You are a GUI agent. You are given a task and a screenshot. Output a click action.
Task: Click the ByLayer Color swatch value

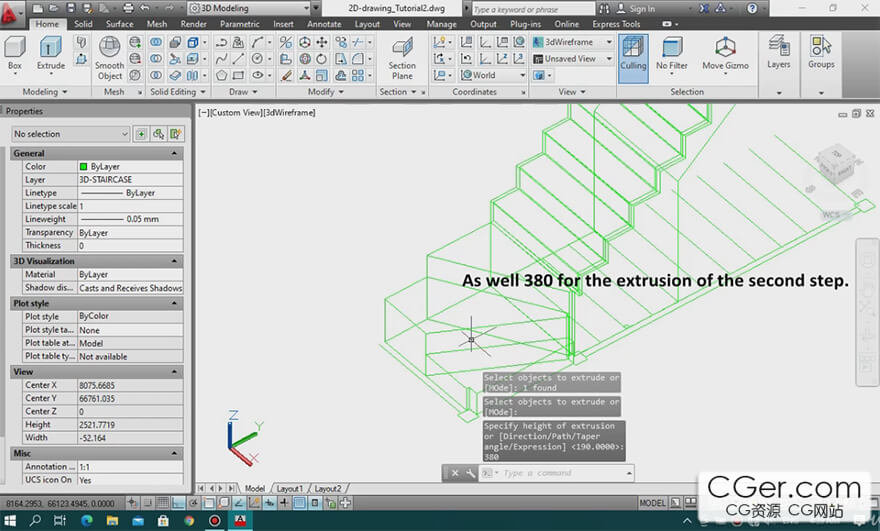coord(84,167)
